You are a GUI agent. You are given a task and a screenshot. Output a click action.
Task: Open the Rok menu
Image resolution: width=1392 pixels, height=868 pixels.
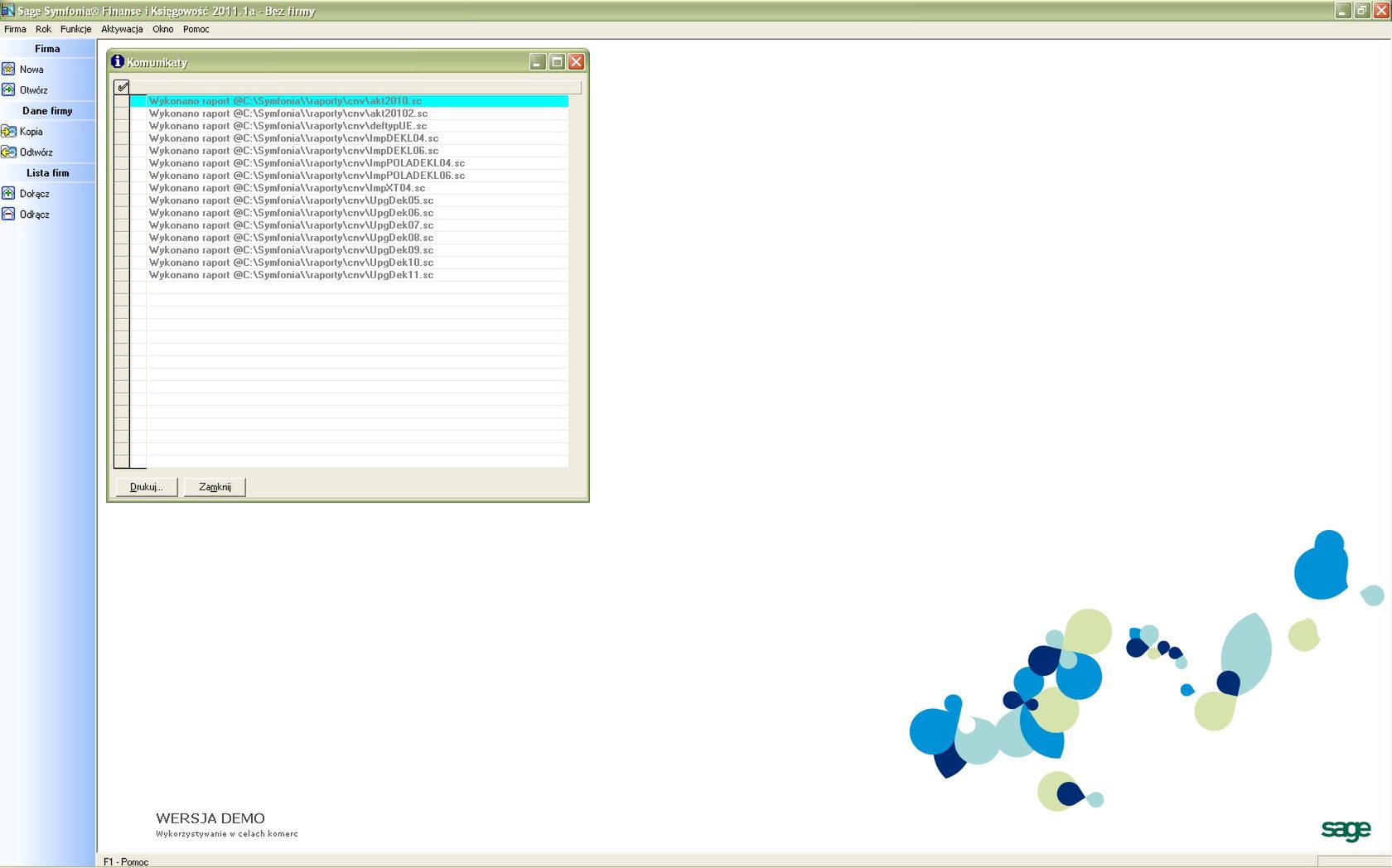[43, 29]
